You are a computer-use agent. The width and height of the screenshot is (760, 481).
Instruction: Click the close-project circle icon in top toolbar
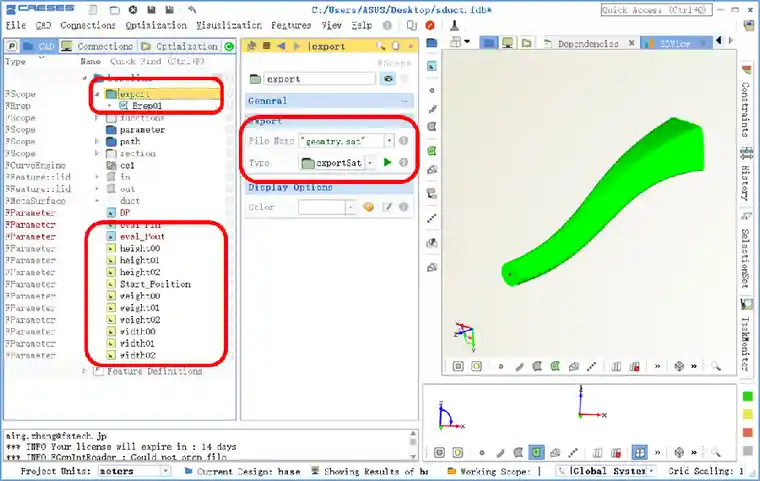point(133,10)
